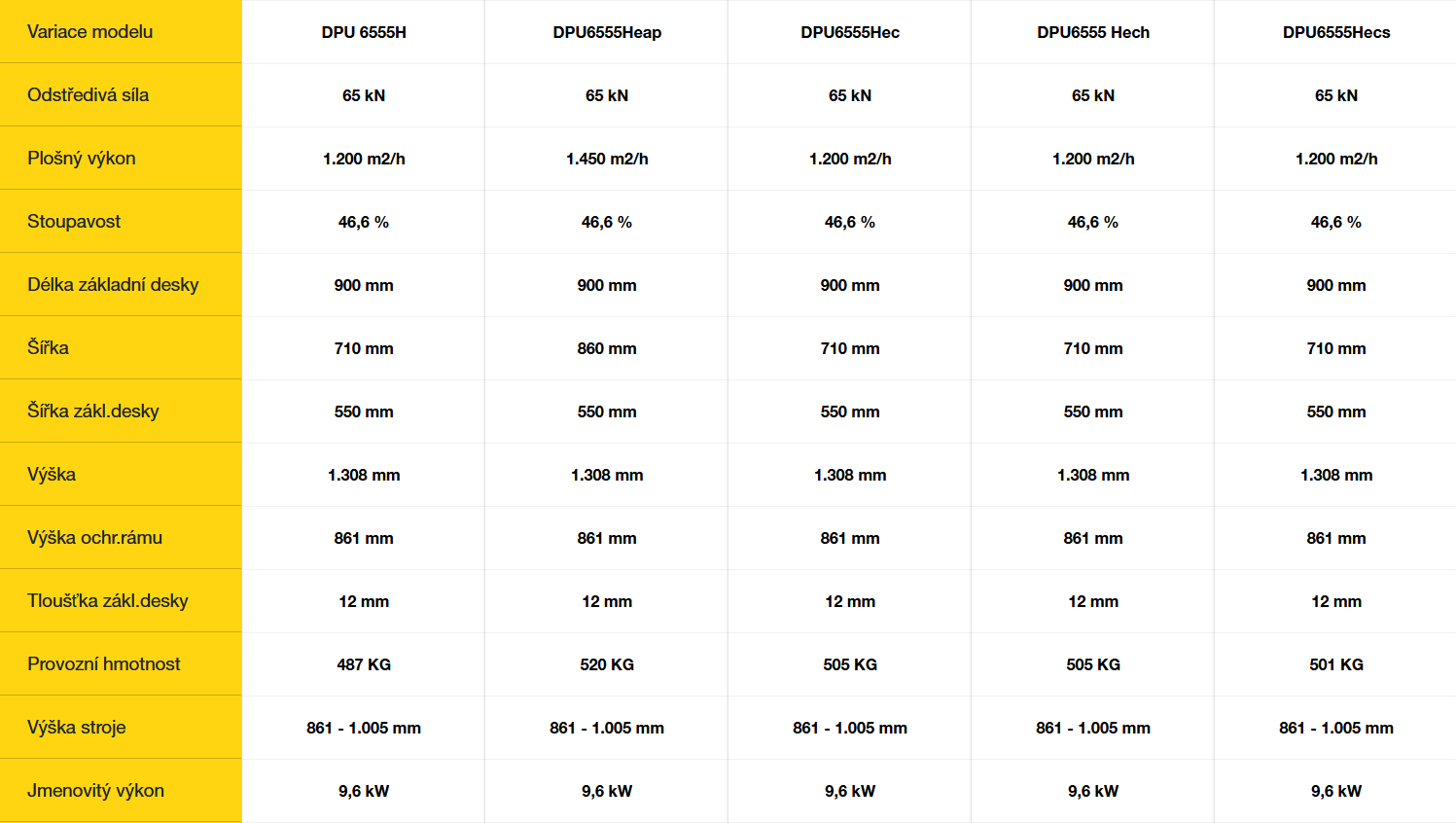Click the Jmenovitý výkon row label
This screenshot has height=823, width=1456.
click(x=95, y=790)
